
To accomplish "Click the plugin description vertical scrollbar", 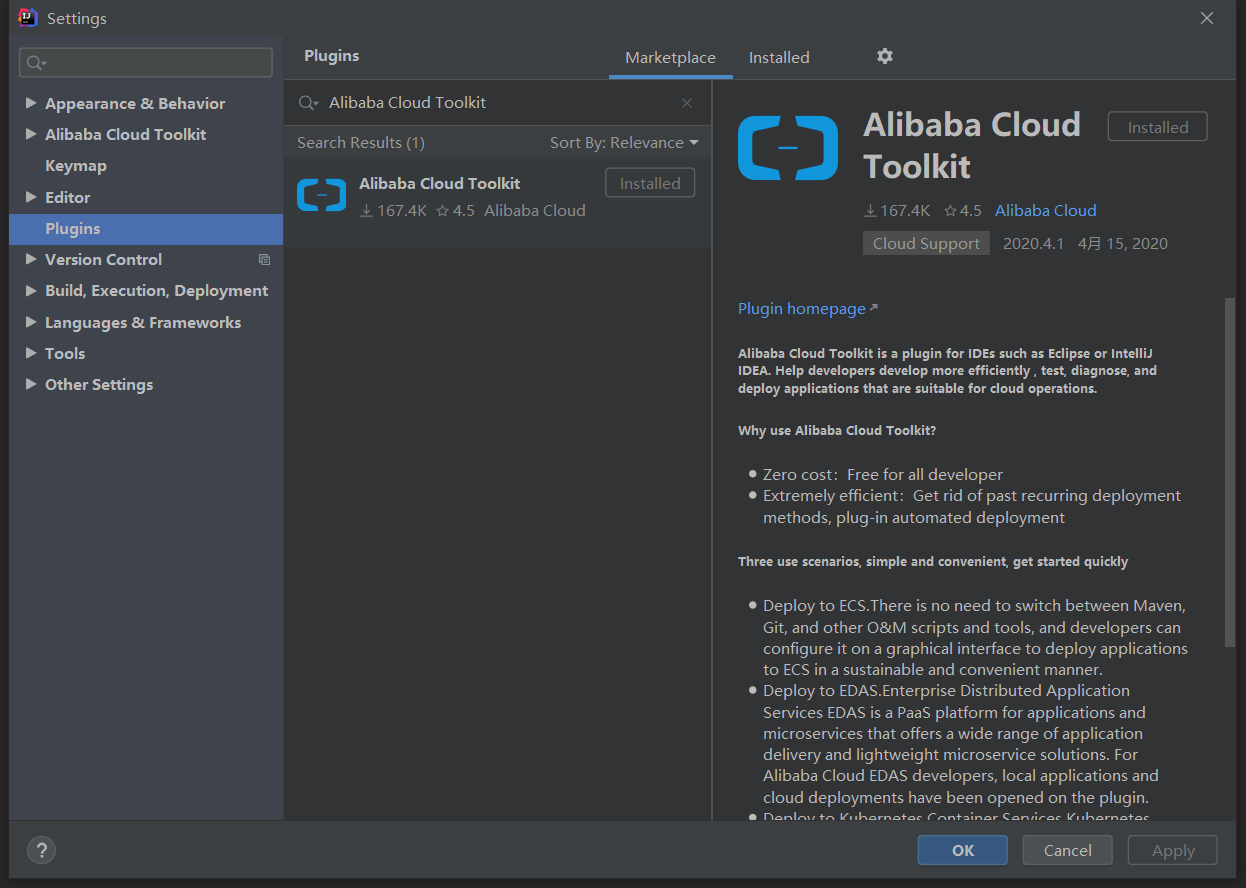I will coord(1230,472).
